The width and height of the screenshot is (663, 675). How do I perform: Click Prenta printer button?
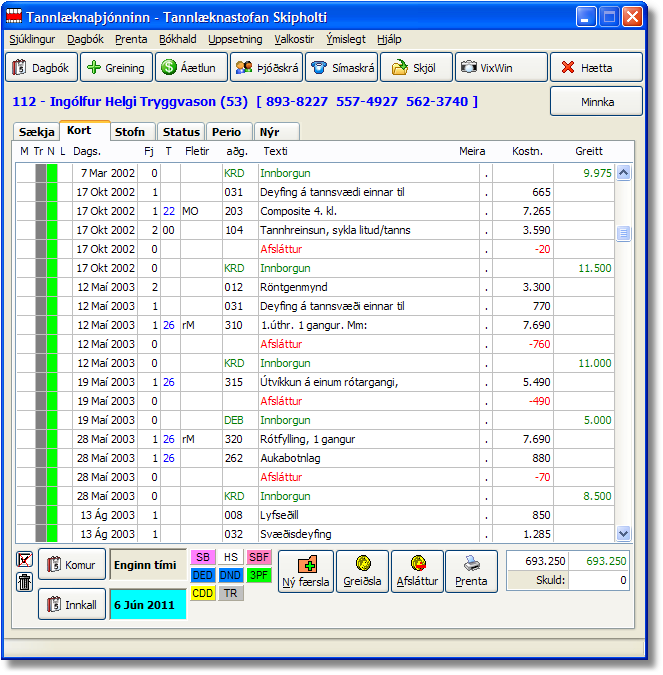pos(471,571)
